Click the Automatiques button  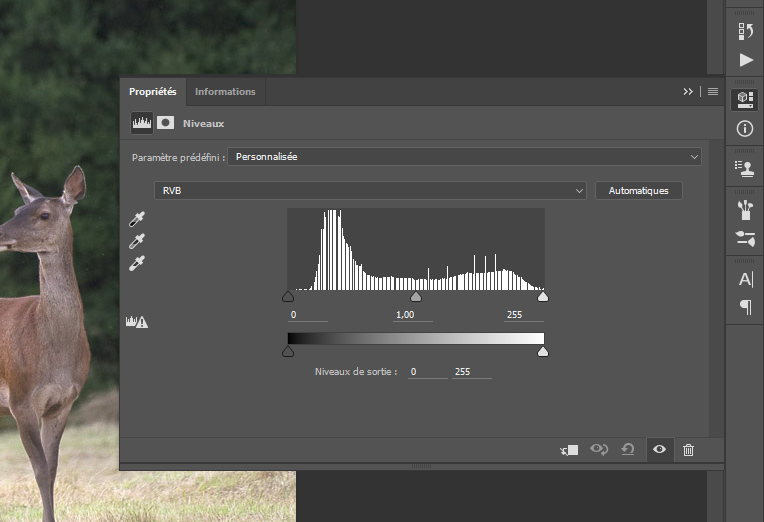(x=638, y=191)
